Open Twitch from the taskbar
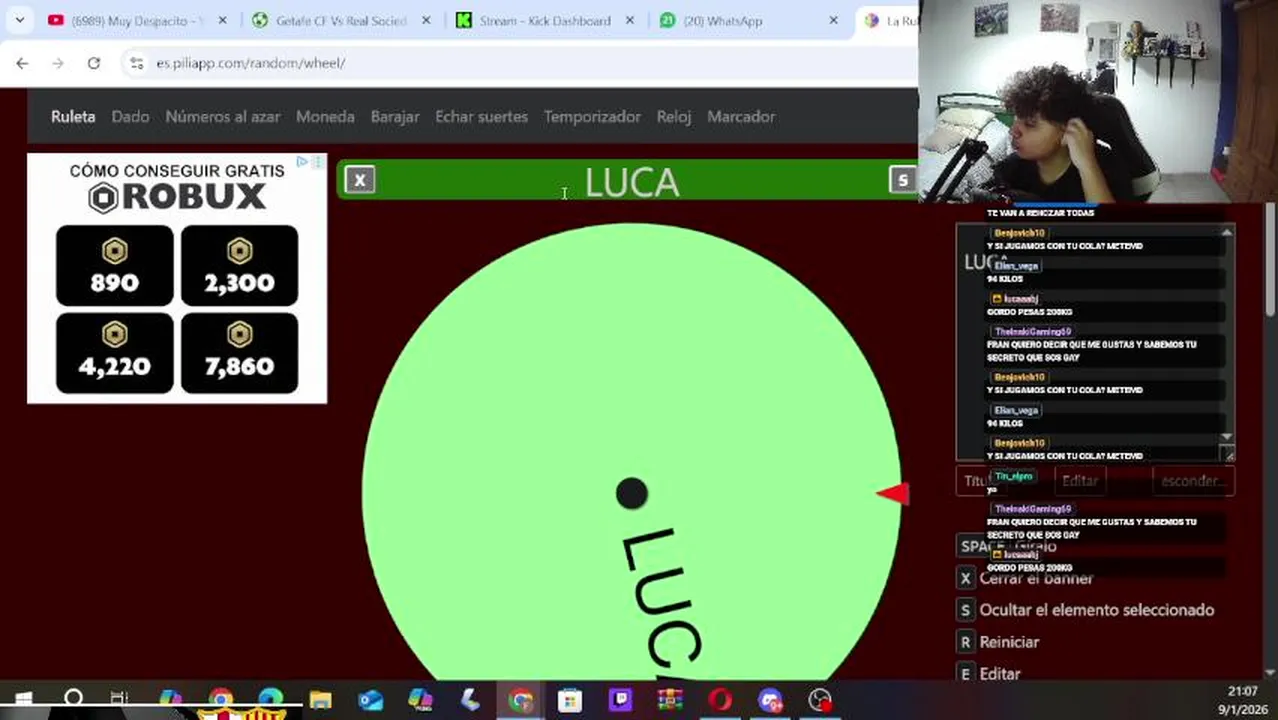Viewport: 1278px width, 720px height. click(x=620, y=700)
